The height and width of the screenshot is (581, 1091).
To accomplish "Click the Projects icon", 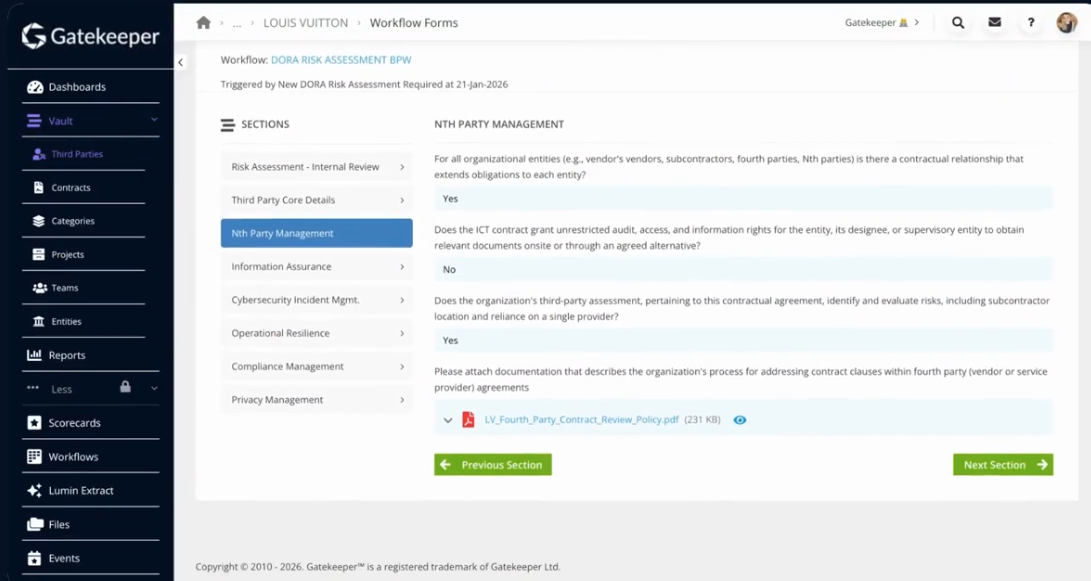I will (38, 254).
